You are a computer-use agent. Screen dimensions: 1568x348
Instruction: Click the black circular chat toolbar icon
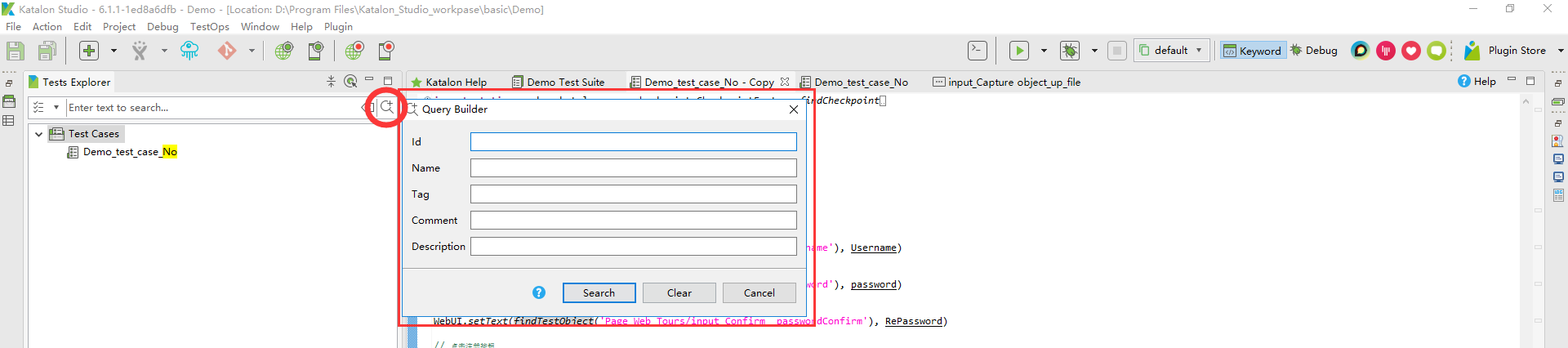point(1361,51)
